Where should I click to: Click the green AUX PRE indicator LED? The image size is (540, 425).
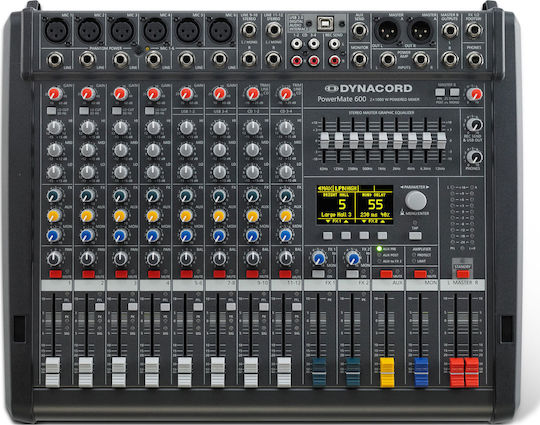[379, 248]
